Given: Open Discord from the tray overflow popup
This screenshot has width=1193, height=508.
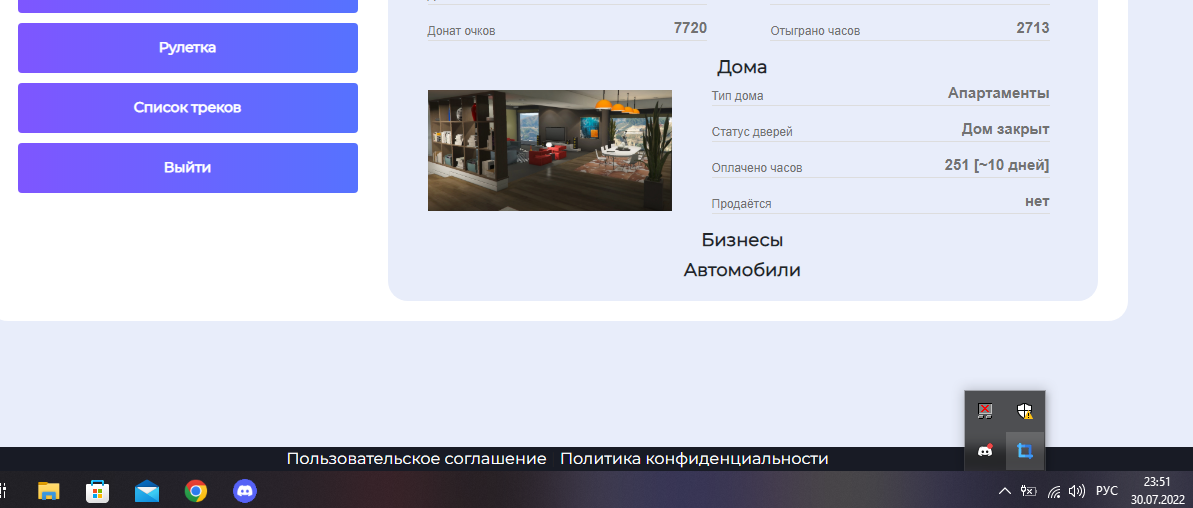Looking at the screenshot, I should click(985, 451).
